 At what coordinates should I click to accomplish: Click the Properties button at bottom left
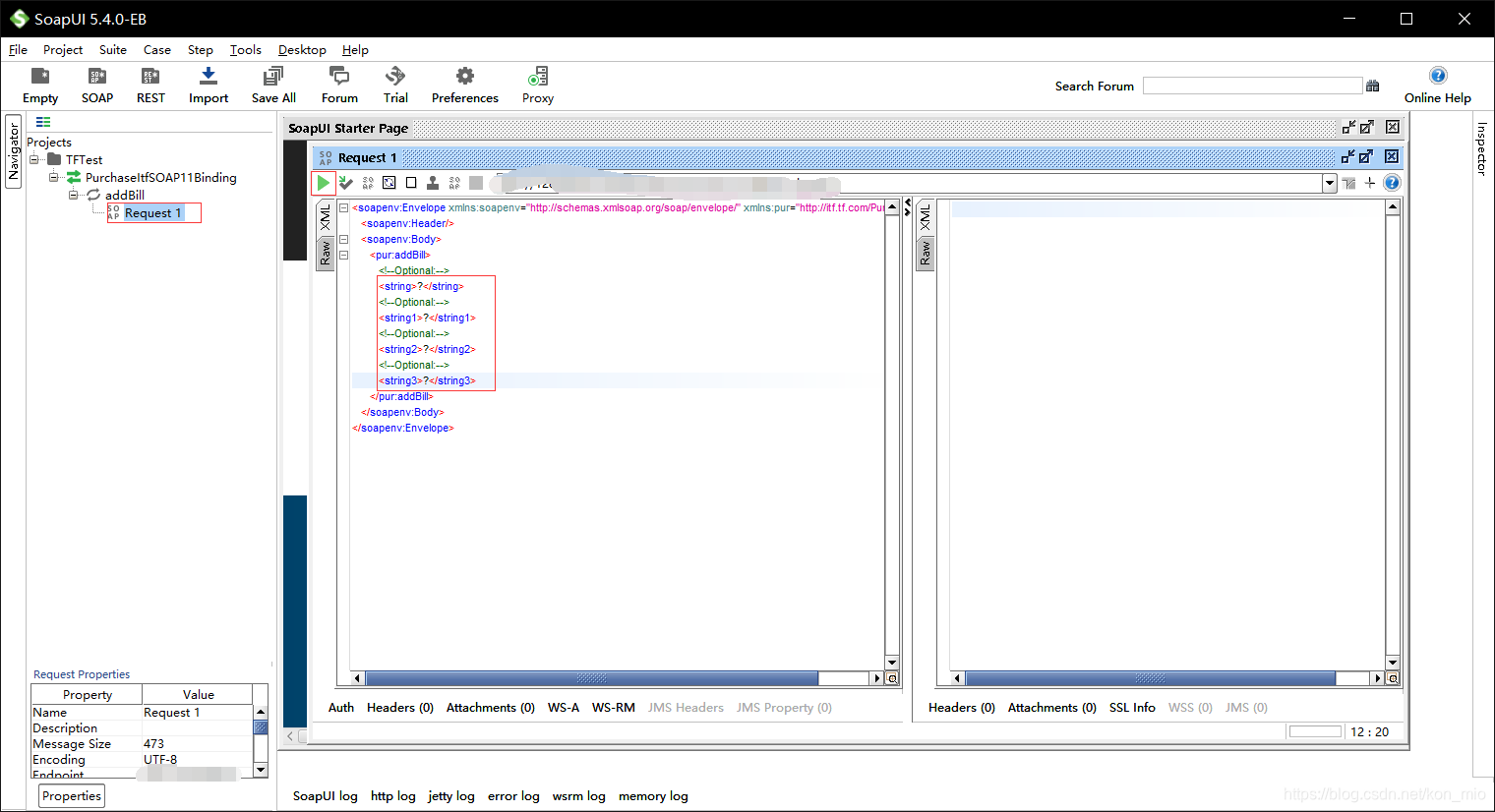[72, 795]
